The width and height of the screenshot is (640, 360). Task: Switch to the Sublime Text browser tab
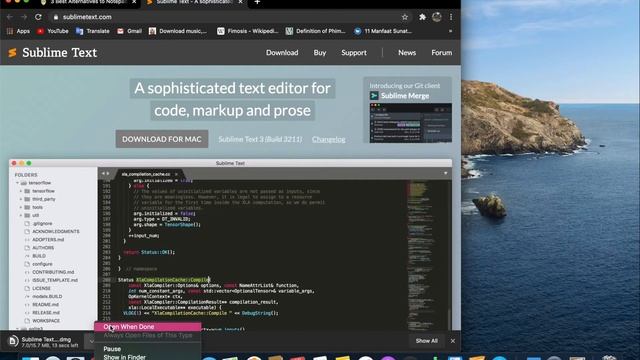coord(194,2)
